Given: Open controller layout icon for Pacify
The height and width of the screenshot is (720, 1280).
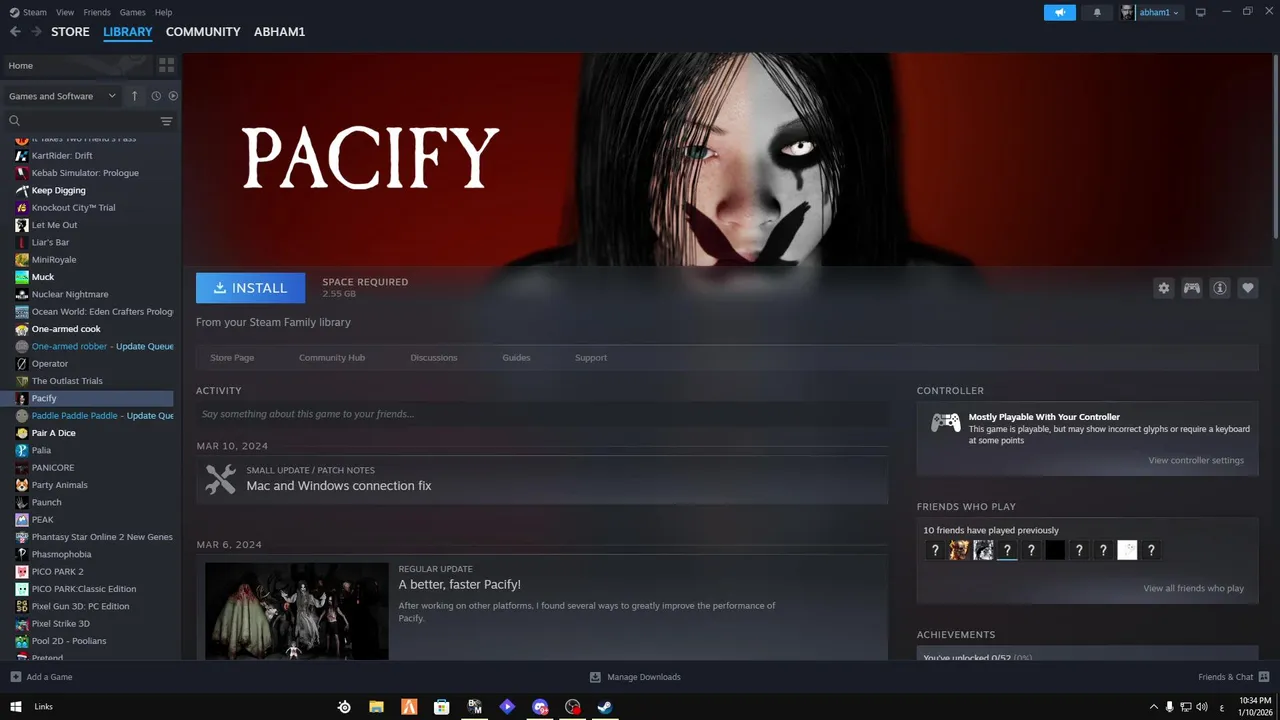Looking at the screenshot, I should pos(1192,288).
